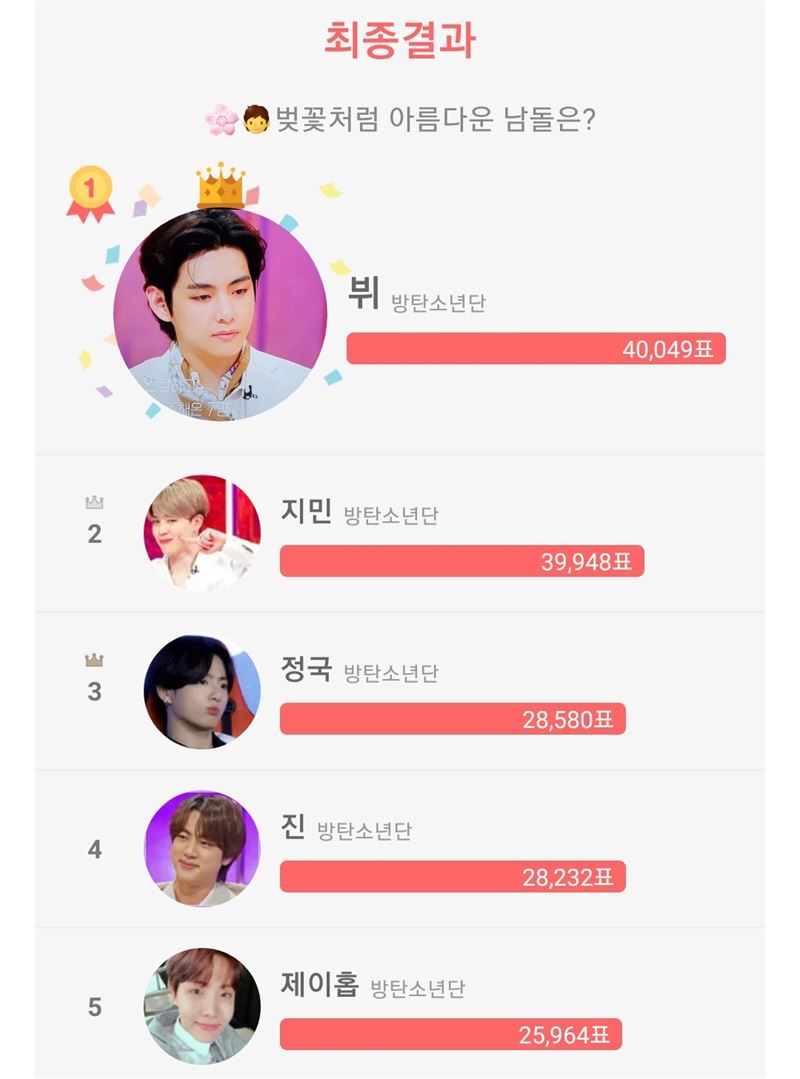Click the 25,964표 vote bar

click(x=451, y=1034)
